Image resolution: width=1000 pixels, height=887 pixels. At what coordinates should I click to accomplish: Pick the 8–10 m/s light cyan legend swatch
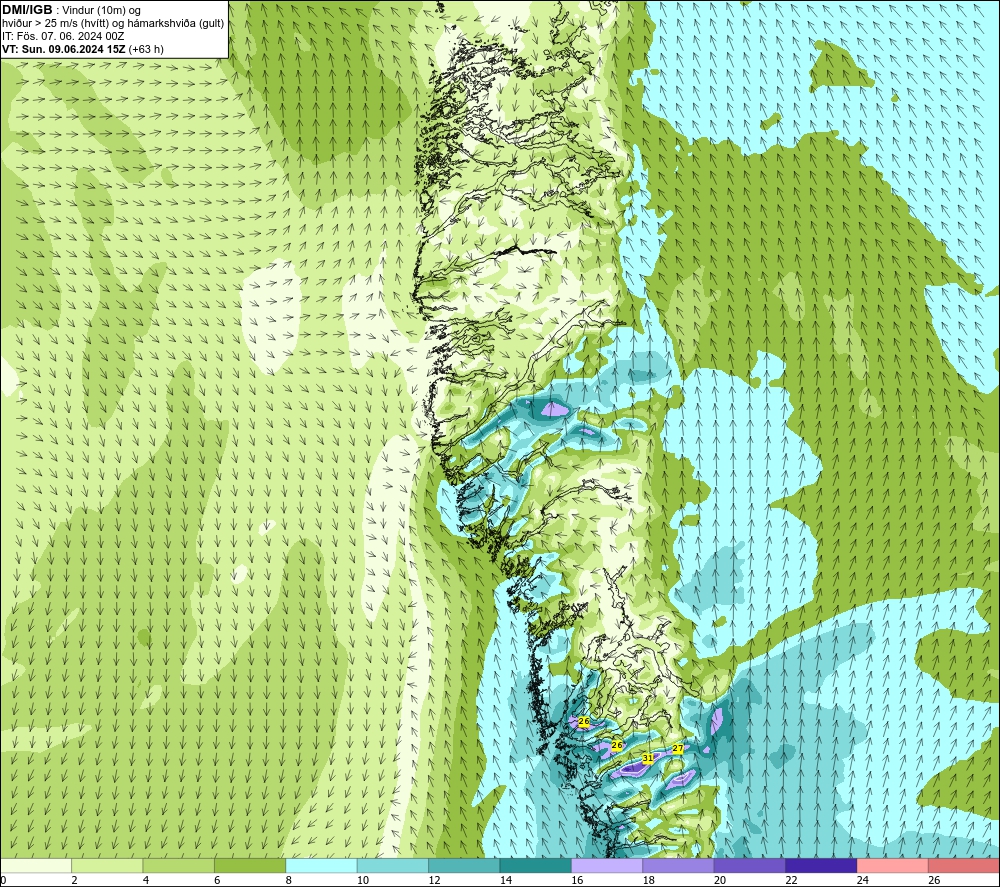point(321,865)
